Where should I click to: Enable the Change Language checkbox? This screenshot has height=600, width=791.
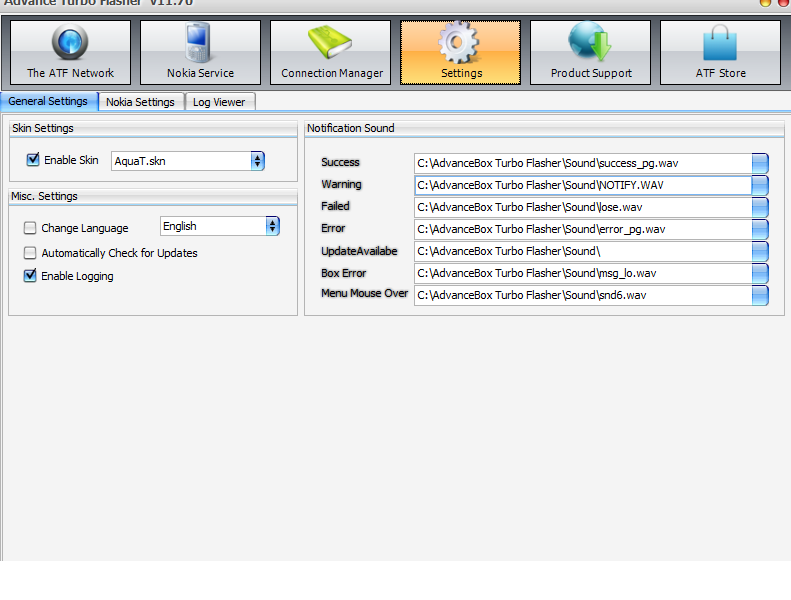coord(30,228)
